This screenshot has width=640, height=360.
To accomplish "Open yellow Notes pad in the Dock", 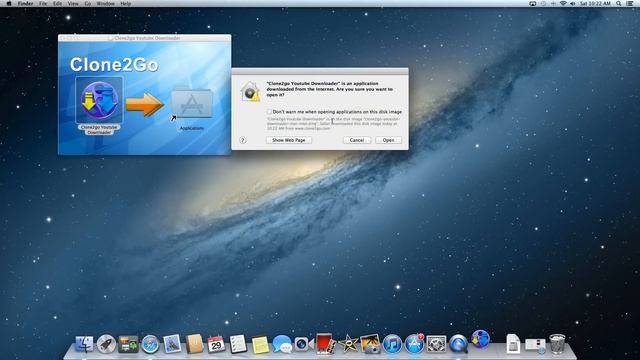I will [260, 345].
